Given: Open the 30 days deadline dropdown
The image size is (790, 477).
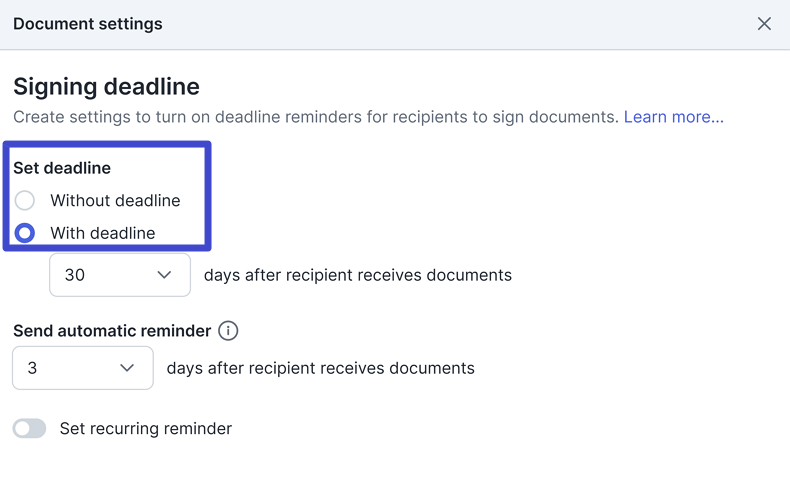Looking at the screenshot, I should (x=119, y=275).
